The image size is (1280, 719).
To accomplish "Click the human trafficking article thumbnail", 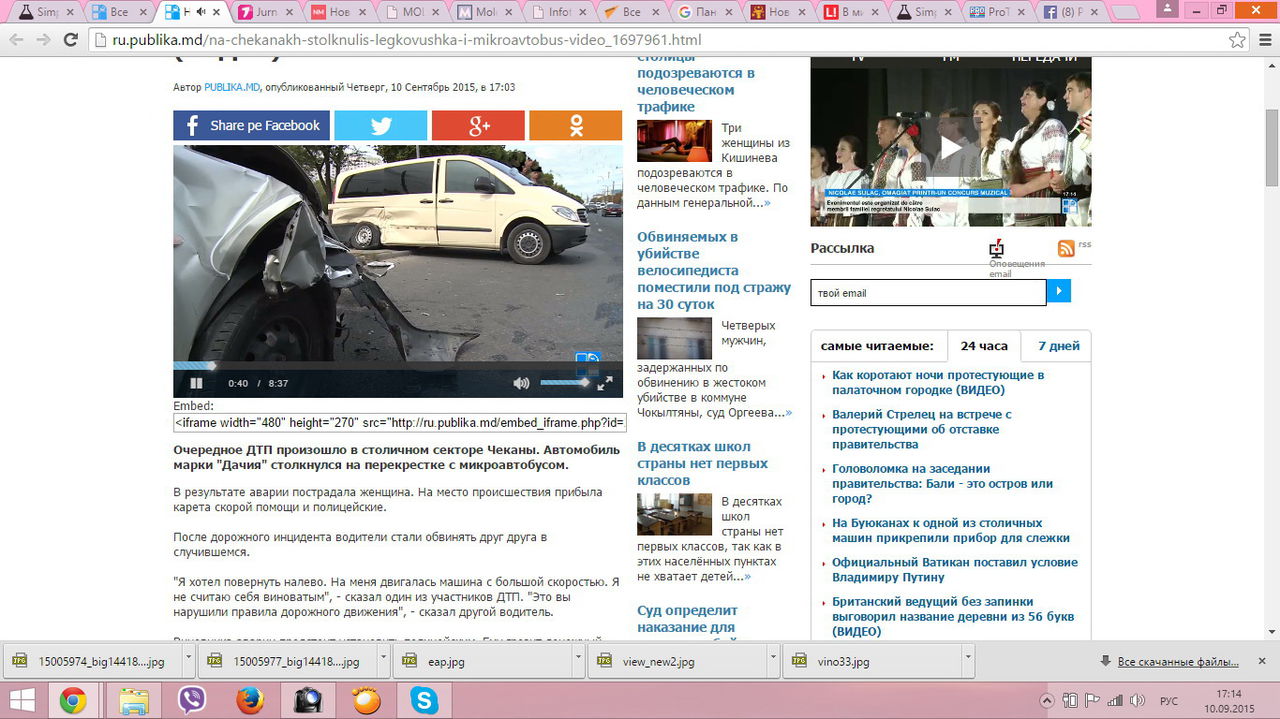I will pos(674,141).
